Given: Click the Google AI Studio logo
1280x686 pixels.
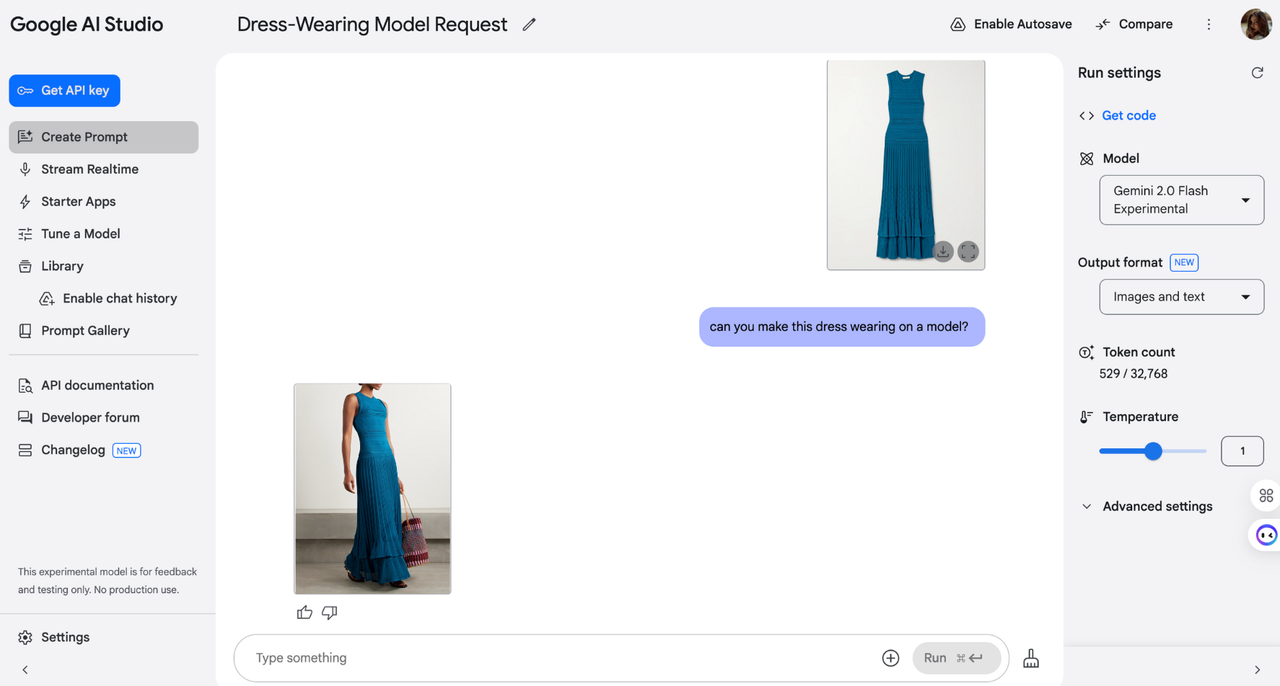Looking at the screenshot, I should pyautogui.click(x=87, y=24).
